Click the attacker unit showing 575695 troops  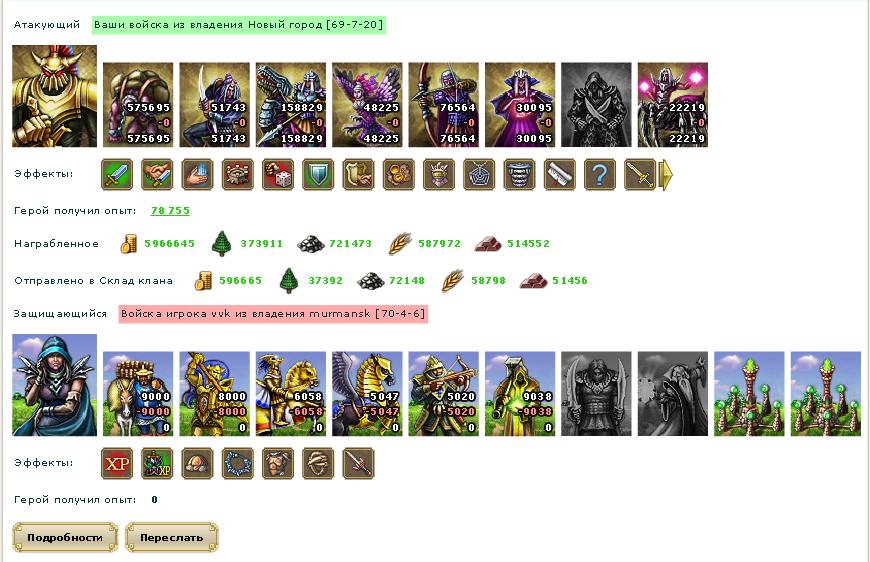click(x=138, y=105)
